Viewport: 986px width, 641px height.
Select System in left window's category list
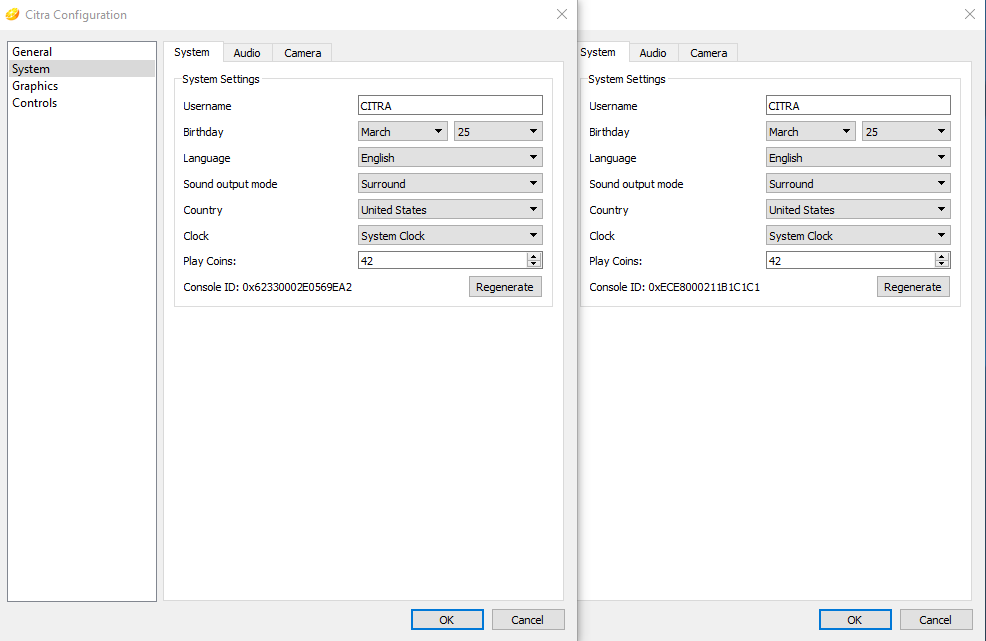pyautogui.click(x=82, y=69)
